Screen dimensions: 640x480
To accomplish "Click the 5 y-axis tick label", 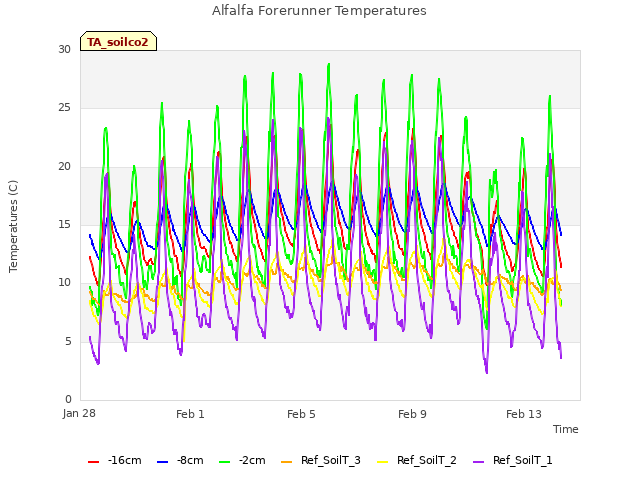I will [68, 341].
